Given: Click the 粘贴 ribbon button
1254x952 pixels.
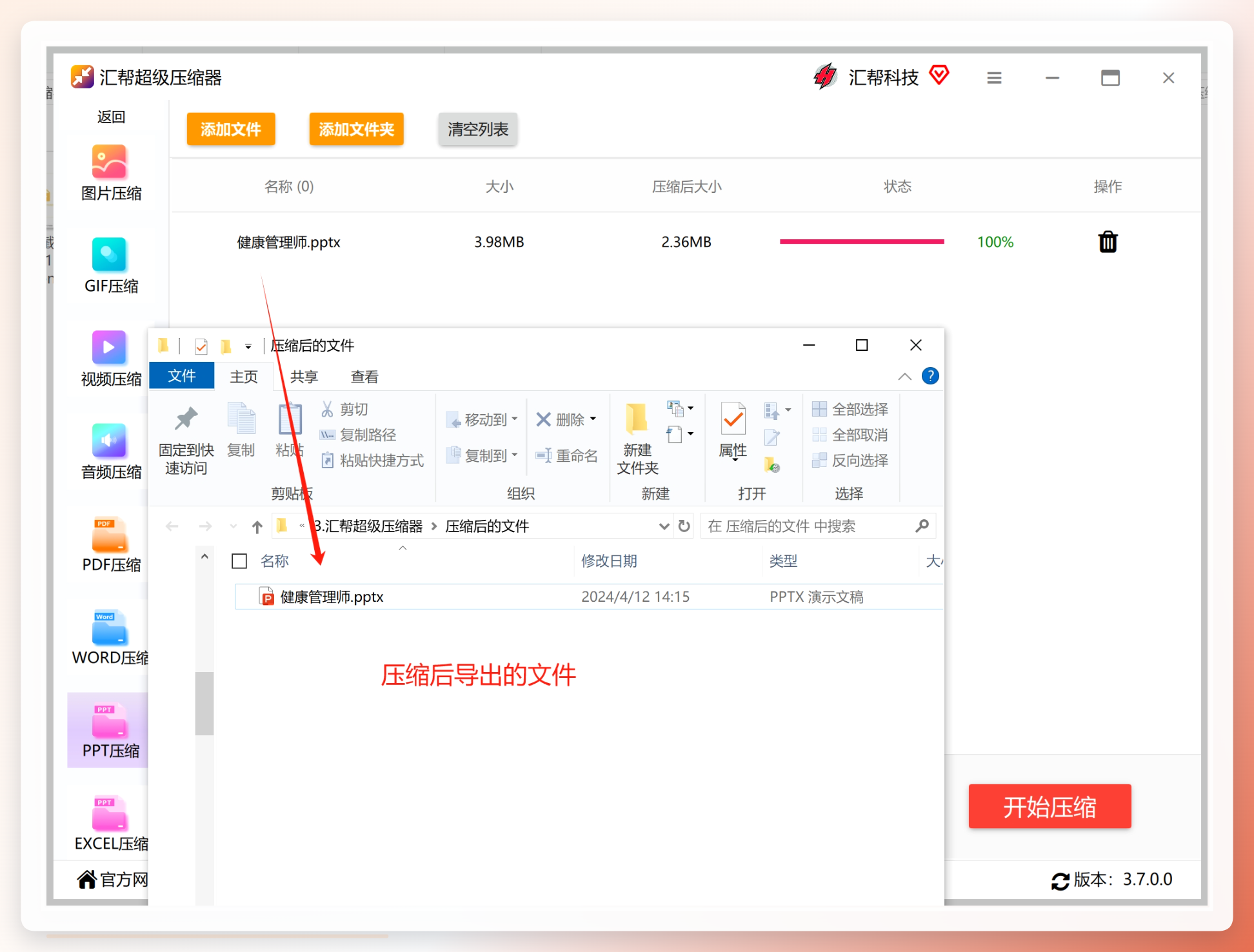Looking at the screenshot, I should pos(290,430).
